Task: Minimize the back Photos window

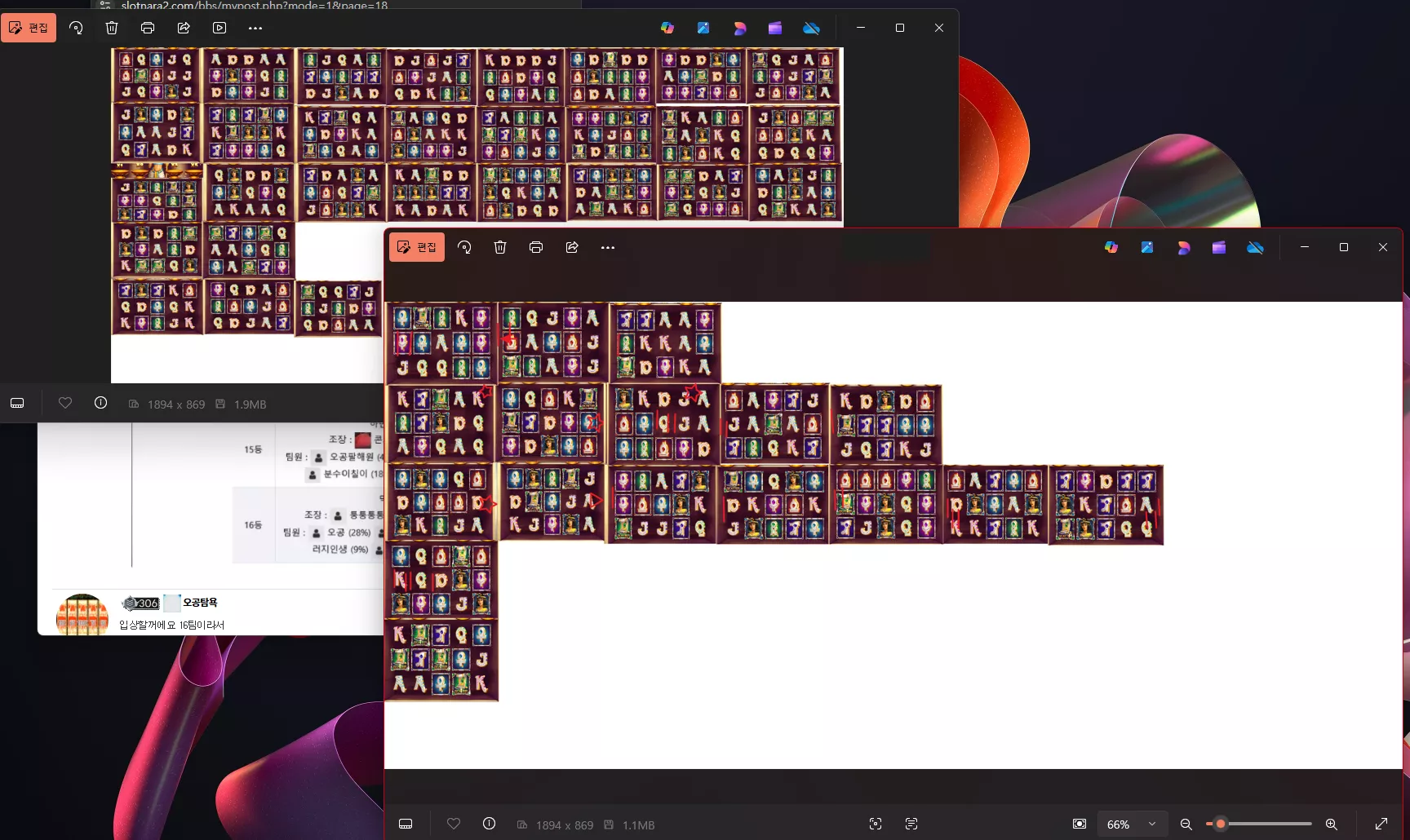Action: point(861,28)
